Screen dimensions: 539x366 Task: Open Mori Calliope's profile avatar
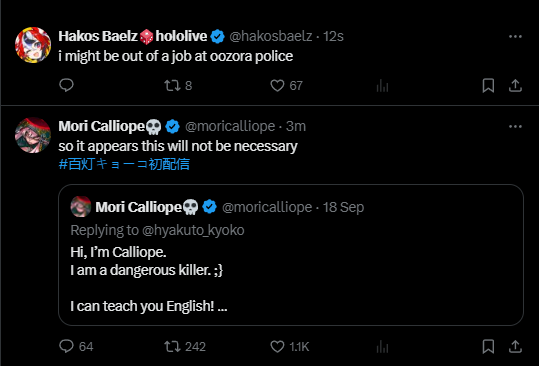33,135
